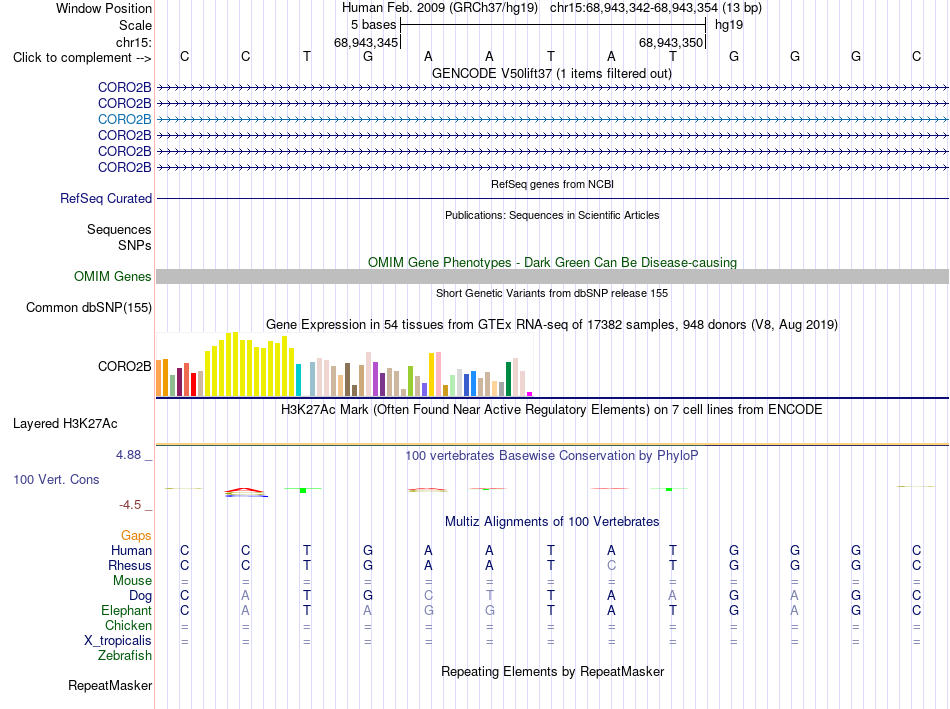Click the Scale label
This screenshot has width=950, height=709.
(135, 25)
